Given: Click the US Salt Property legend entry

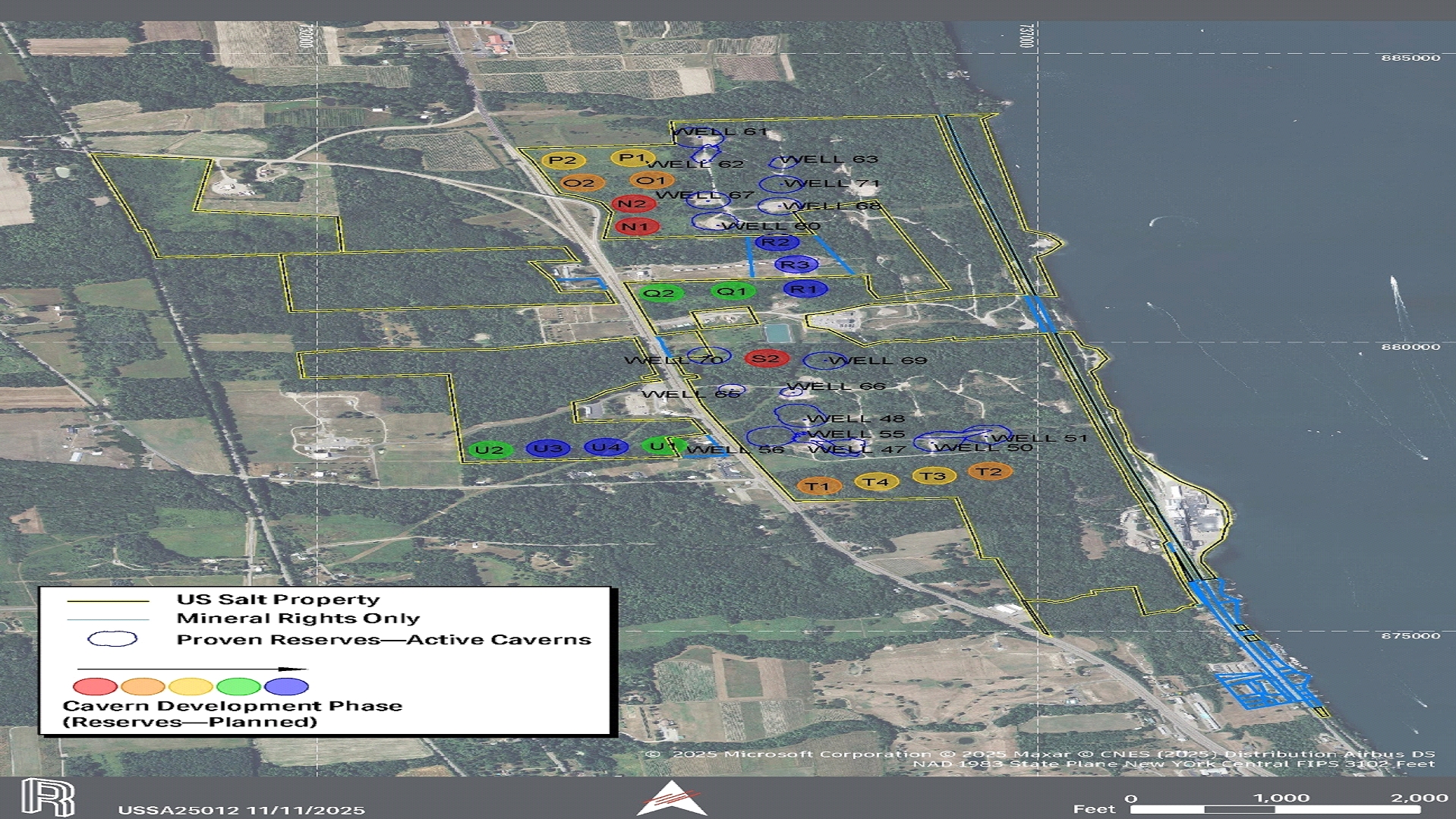Looking at the screenshot, I should pos(278,600).
